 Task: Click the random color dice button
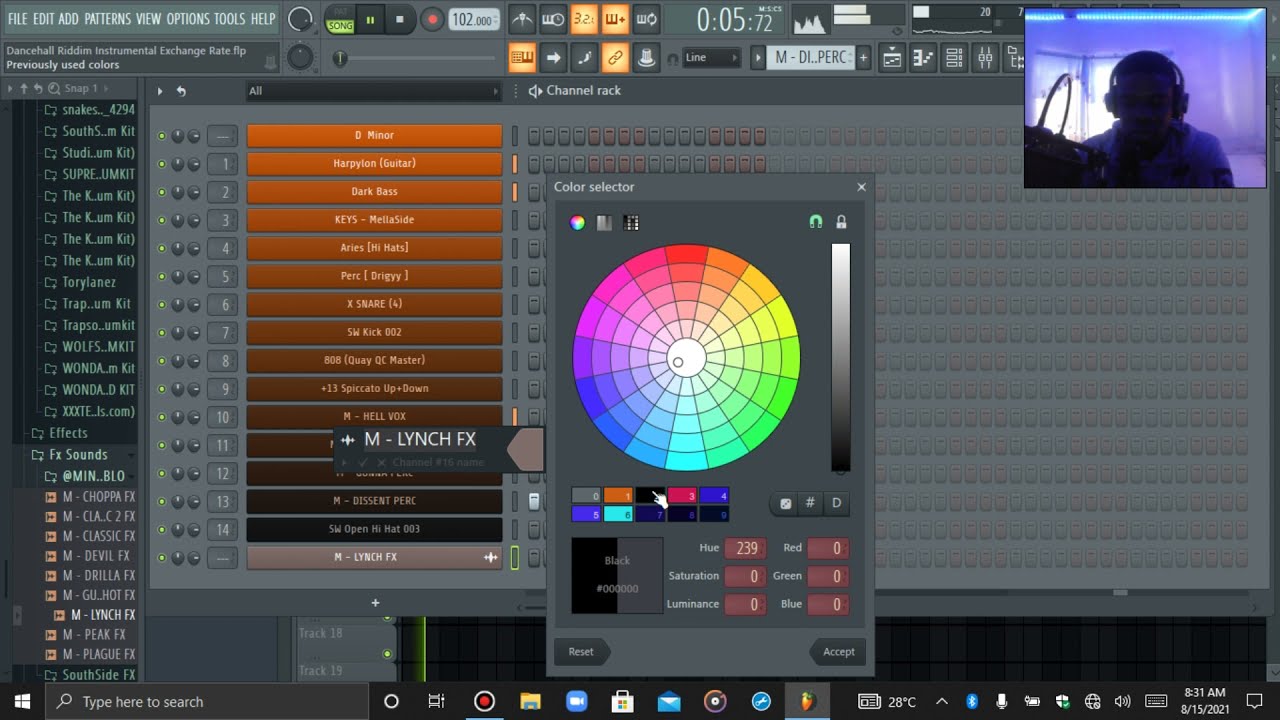785,503
